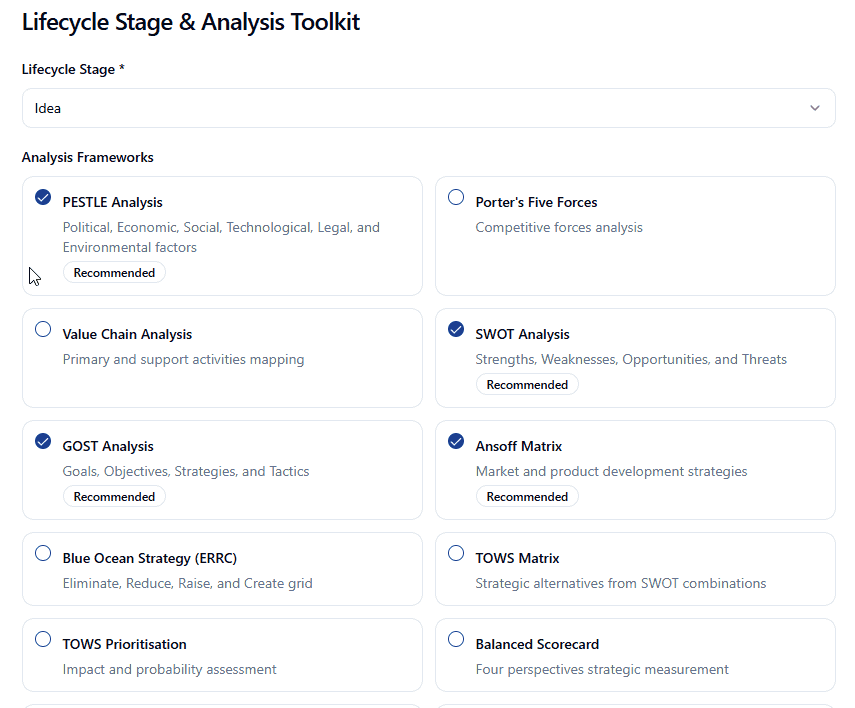This screenshot has width=855, height=708.
Task: Click the Recommended badge on PESTLE Analysis
Action: [114, 272]
